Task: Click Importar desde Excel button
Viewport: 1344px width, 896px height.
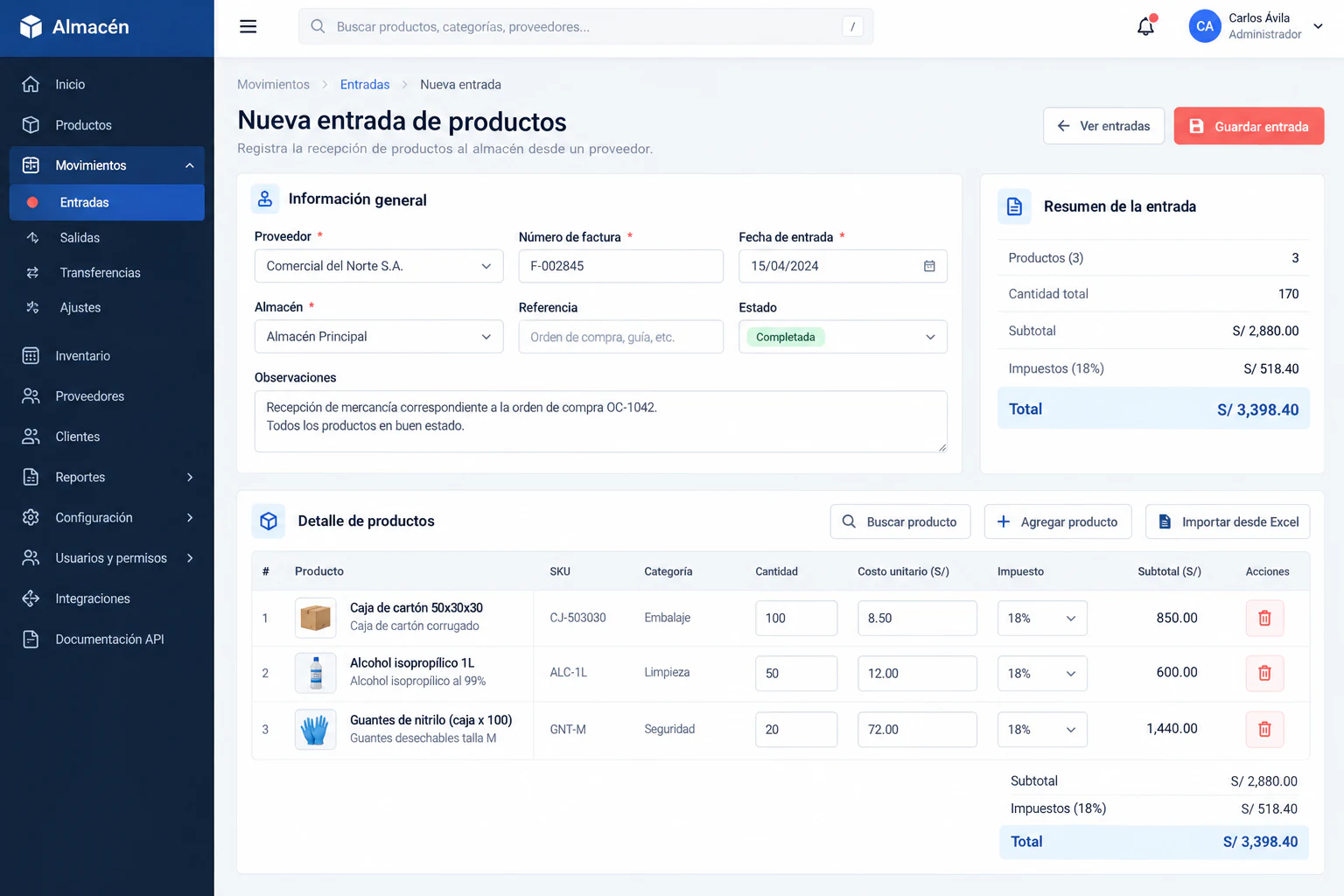Action: pos(1228,521)
